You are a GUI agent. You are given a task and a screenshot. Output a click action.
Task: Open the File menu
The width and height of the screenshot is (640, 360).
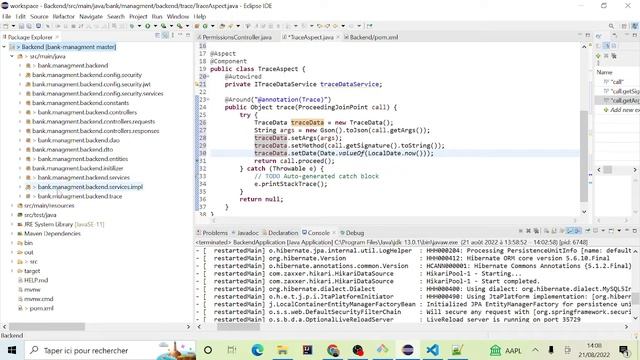coord(7,16)
